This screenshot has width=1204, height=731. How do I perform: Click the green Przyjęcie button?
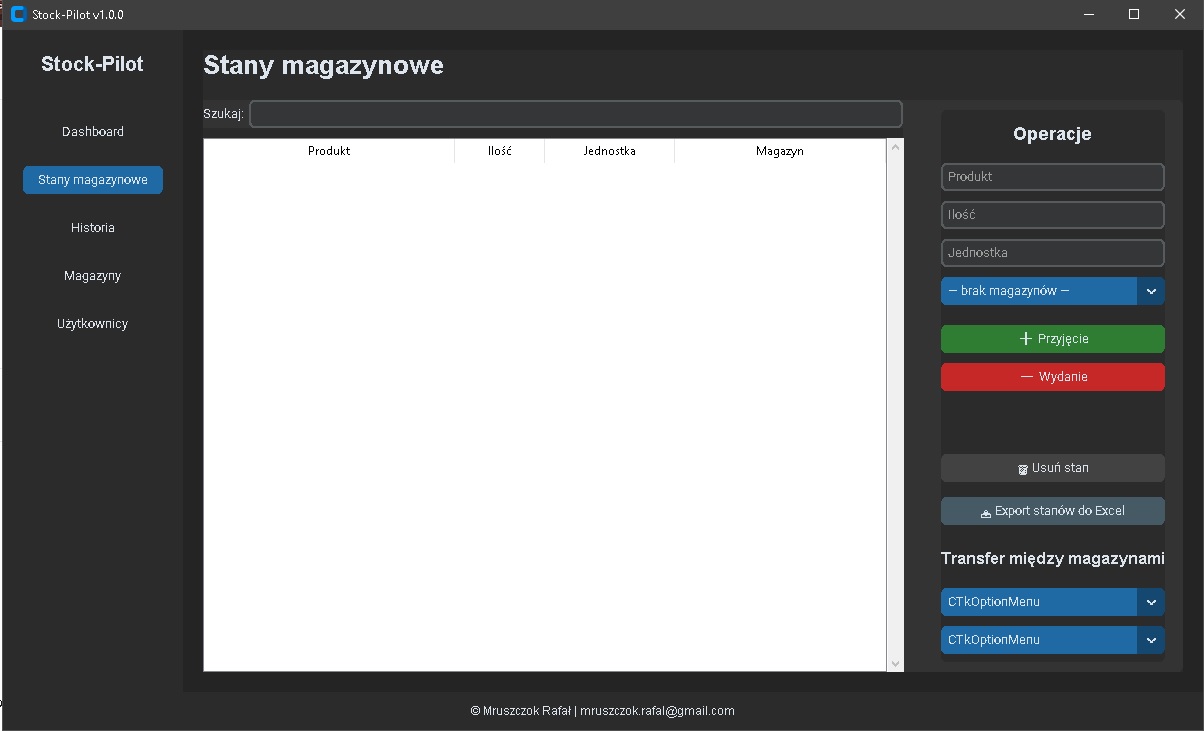(x=1053, y=339)
